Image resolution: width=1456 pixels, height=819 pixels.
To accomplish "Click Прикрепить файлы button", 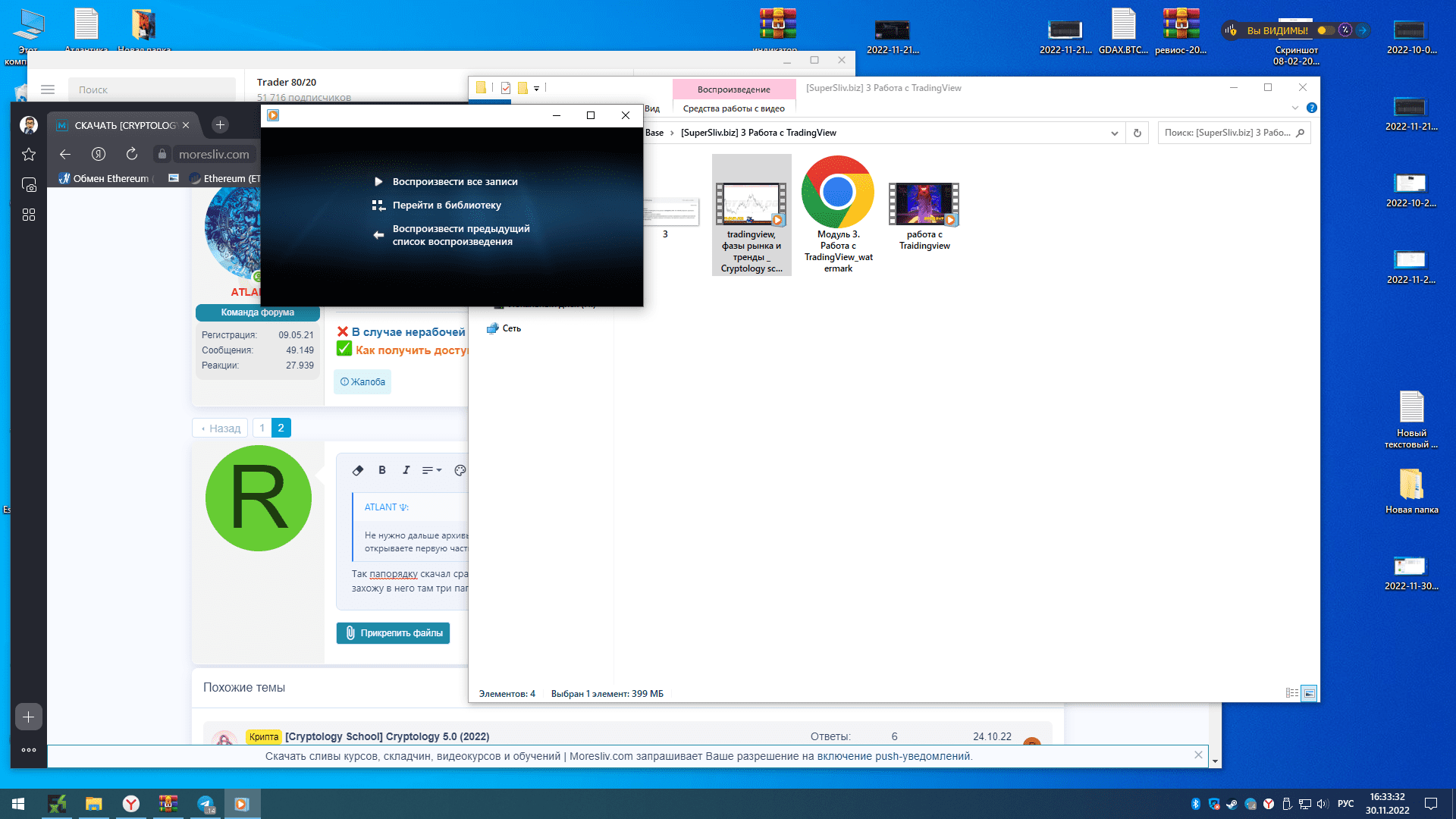I will click(x=393, y=633).
